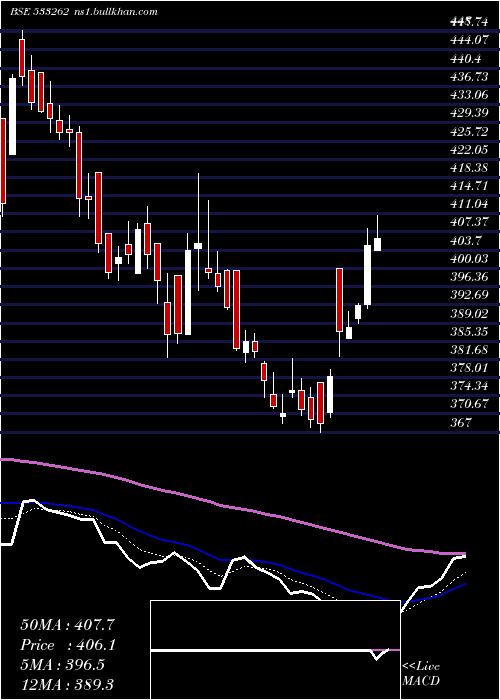Click the ns1.bullkhan.com watermark text
The height and width of the screenshot is (700, 500).
(x=115, y=12)
